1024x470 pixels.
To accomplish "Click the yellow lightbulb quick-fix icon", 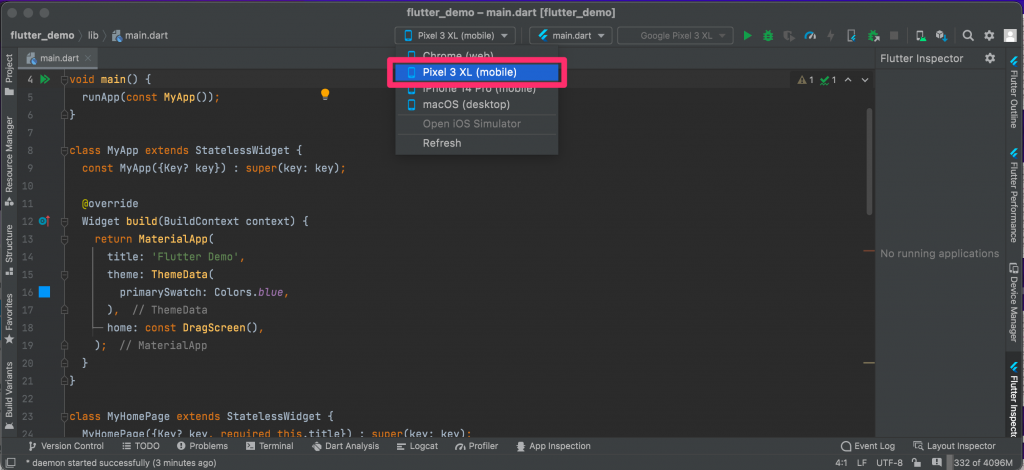I will (325, 95).
